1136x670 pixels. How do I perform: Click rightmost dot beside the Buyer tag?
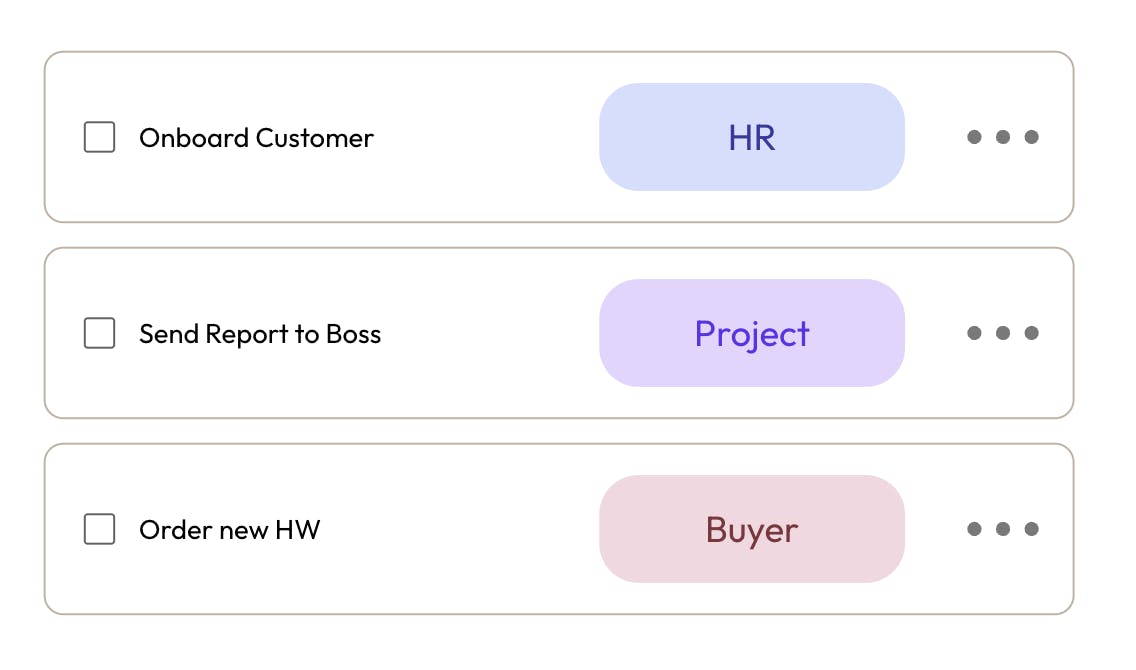(1032, 529)
